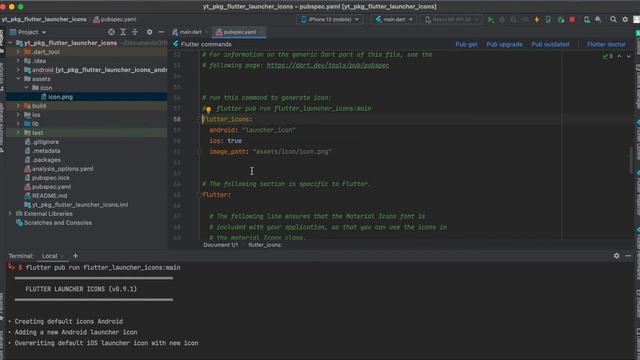Image resolution: width=640 pixels, height=360 pixels.
Task: Expand the ios folder
Action: 18,115
